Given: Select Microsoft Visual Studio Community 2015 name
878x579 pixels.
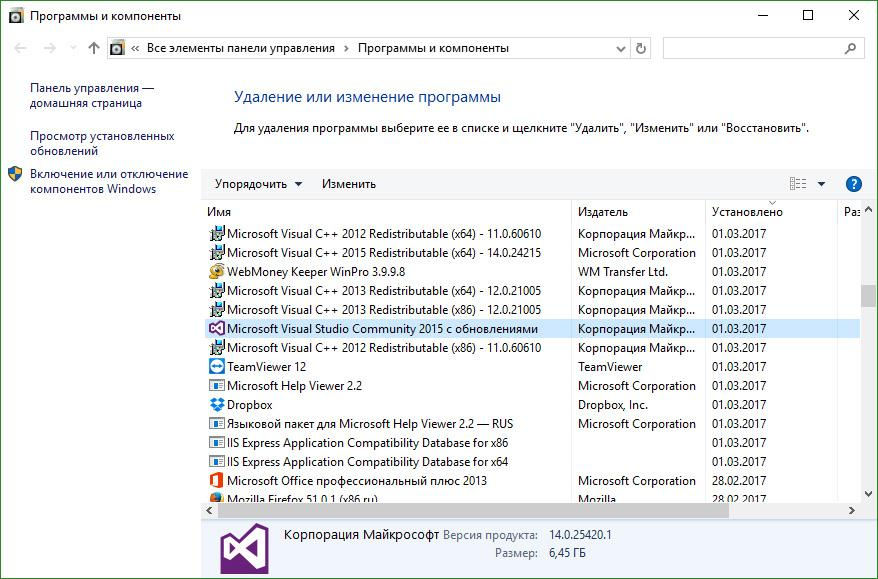Looking at the screenshot, I should (382, 329).
